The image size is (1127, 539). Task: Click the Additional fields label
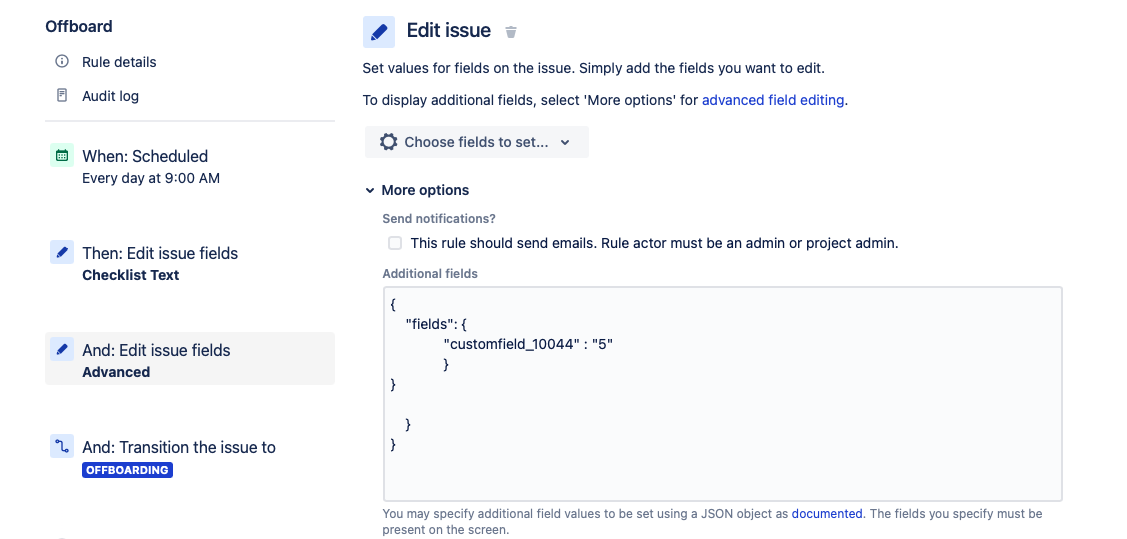(x=430, y=274)
